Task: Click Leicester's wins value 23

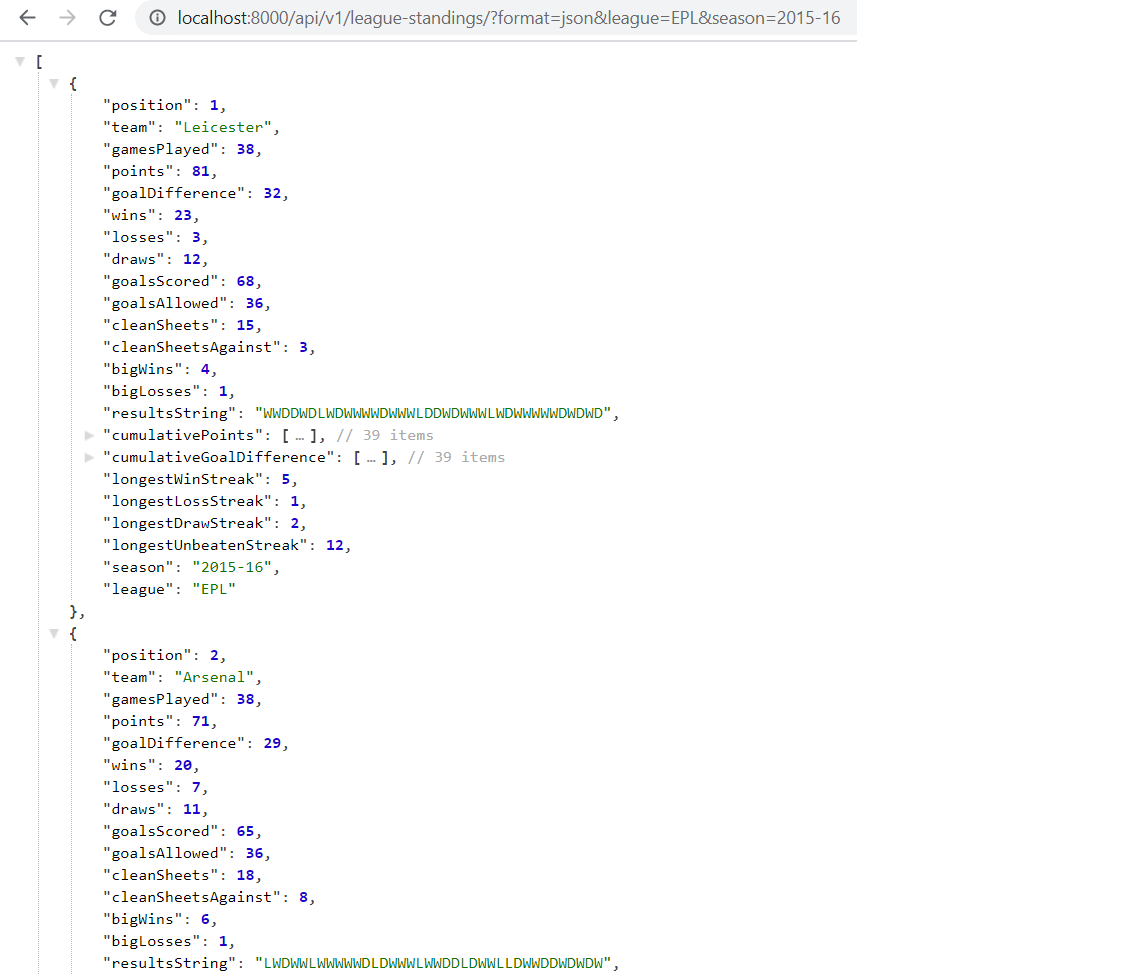Action: click(x=183, y=215)
